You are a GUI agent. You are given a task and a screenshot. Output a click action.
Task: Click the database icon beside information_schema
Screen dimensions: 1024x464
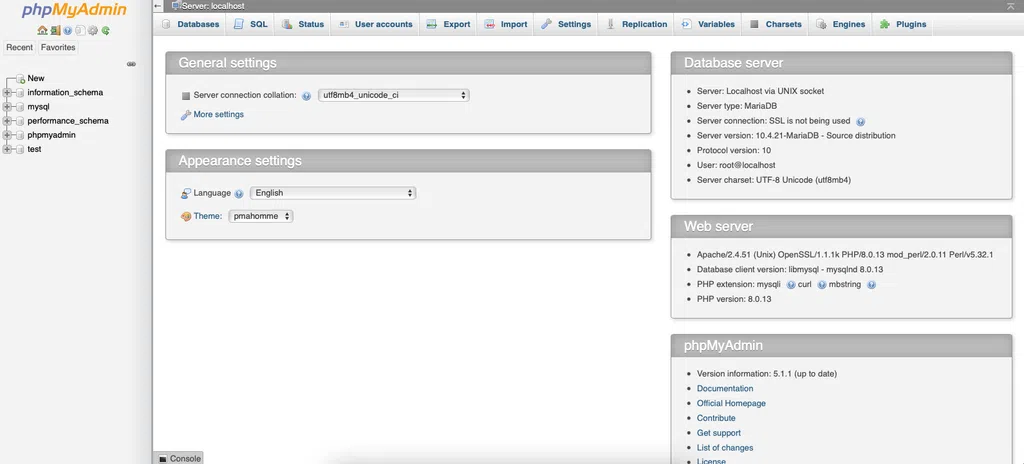pyautogui.click(x=20, y=93)
